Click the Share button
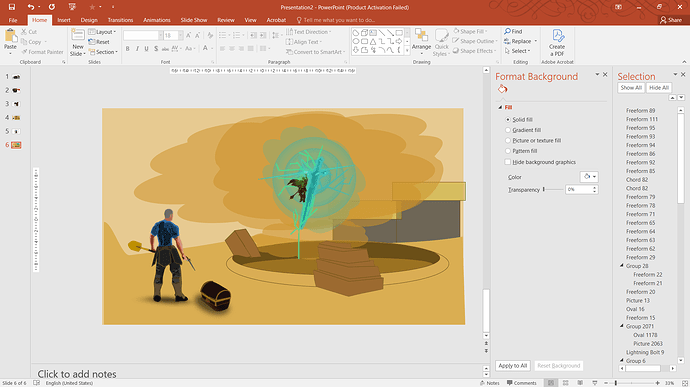 point(671,20)
